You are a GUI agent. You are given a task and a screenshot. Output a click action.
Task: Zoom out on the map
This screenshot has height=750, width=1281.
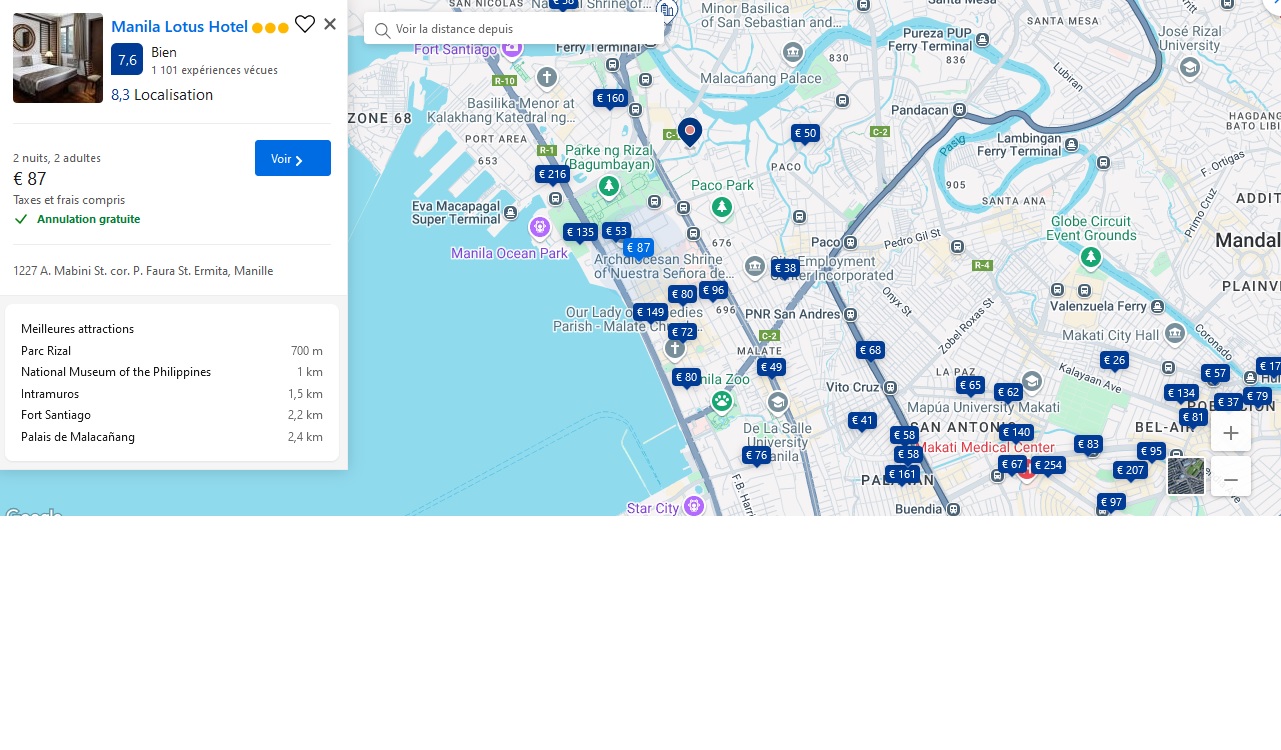[1231, 479]
